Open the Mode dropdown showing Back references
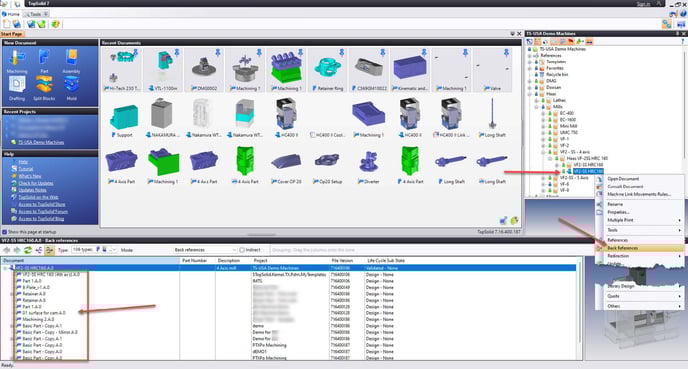The height and width of the screenshot is (369, 688). 205,250
